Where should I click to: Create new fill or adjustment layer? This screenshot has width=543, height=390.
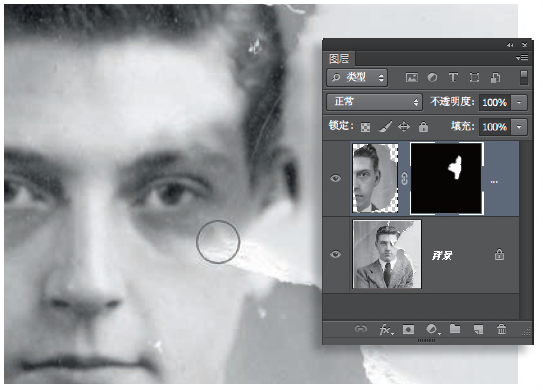point(433,329)
